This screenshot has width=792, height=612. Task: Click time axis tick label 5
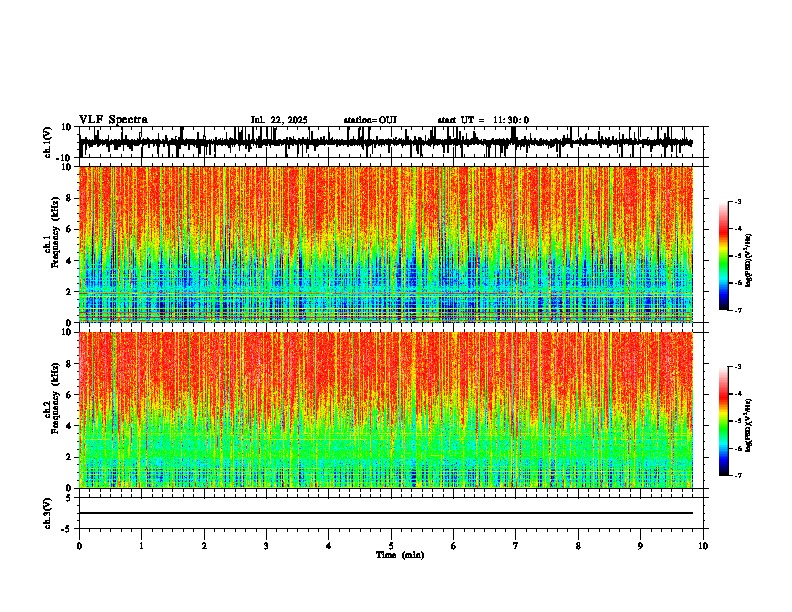click(x=391, y=546)
